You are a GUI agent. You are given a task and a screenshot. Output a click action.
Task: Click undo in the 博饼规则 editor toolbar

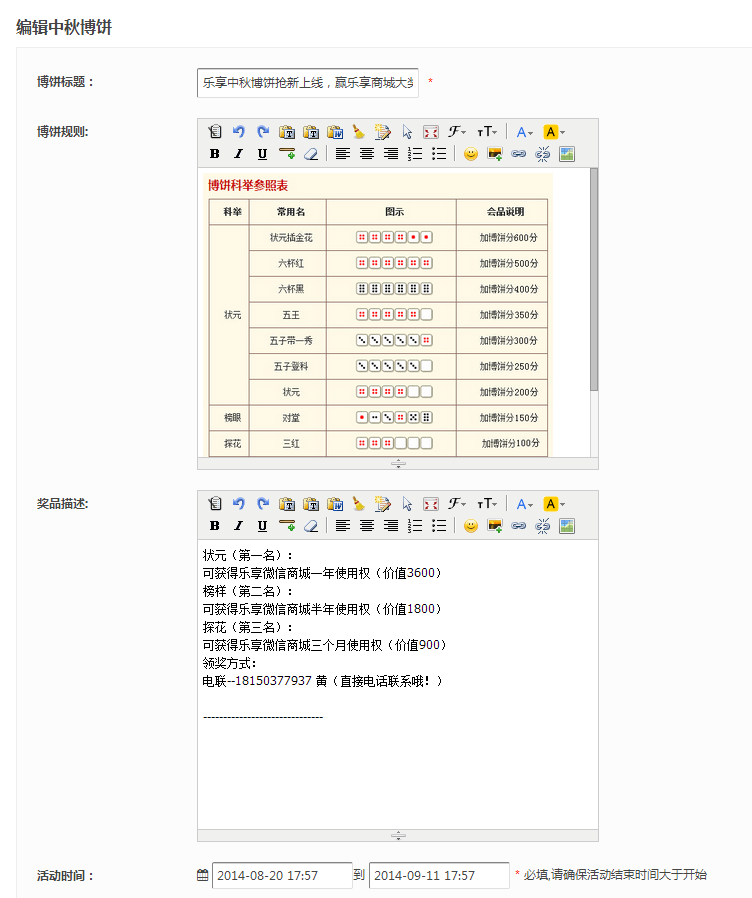(x=238, y=132)
